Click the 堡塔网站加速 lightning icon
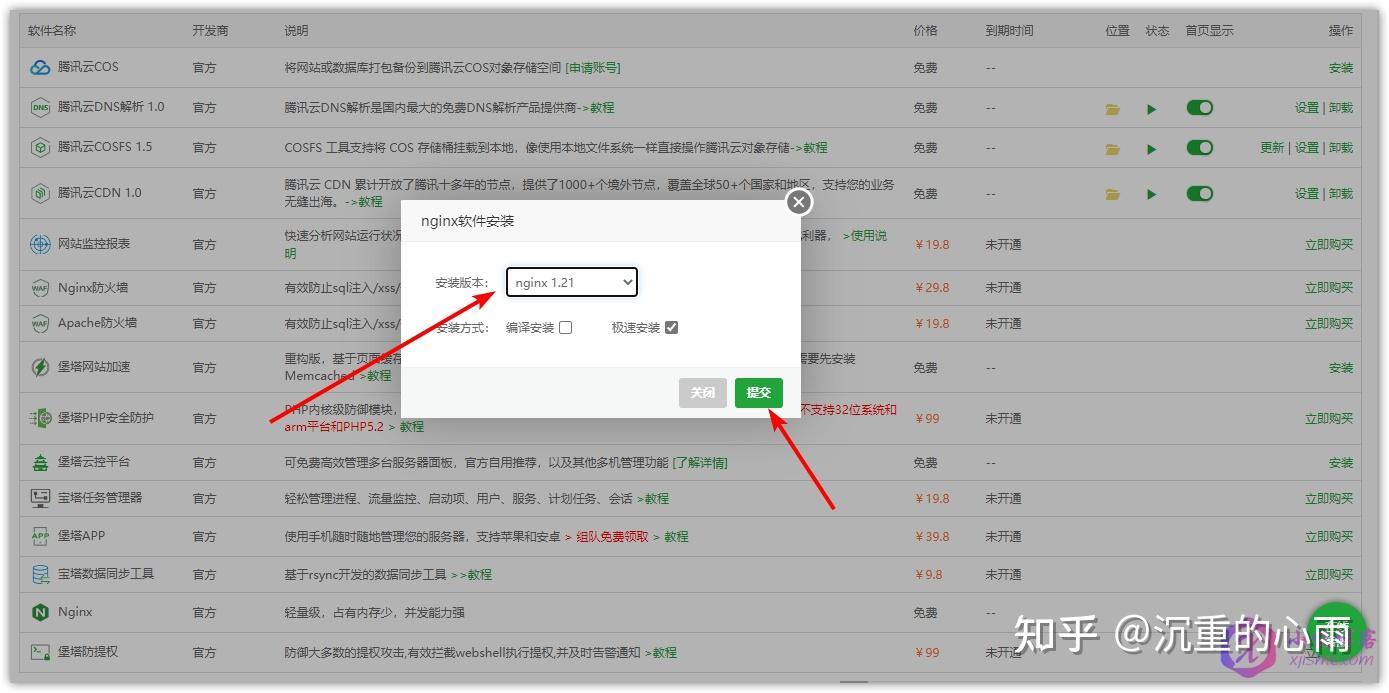Image resolution: width=1389 pixels, height=693 pixels. pos(40,367)
